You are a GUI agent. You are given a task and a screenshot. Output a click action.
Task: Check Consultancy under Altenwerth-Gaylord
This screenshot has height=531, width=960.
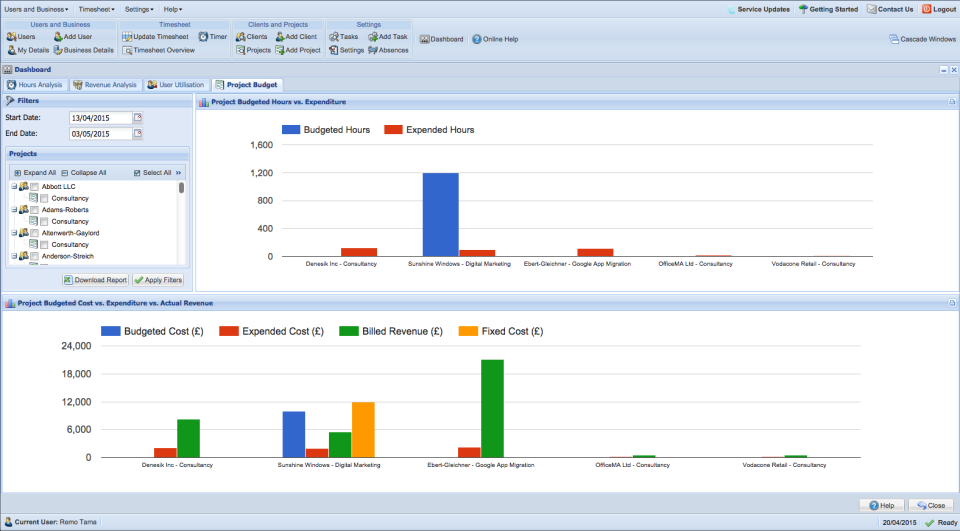[44, 245]
